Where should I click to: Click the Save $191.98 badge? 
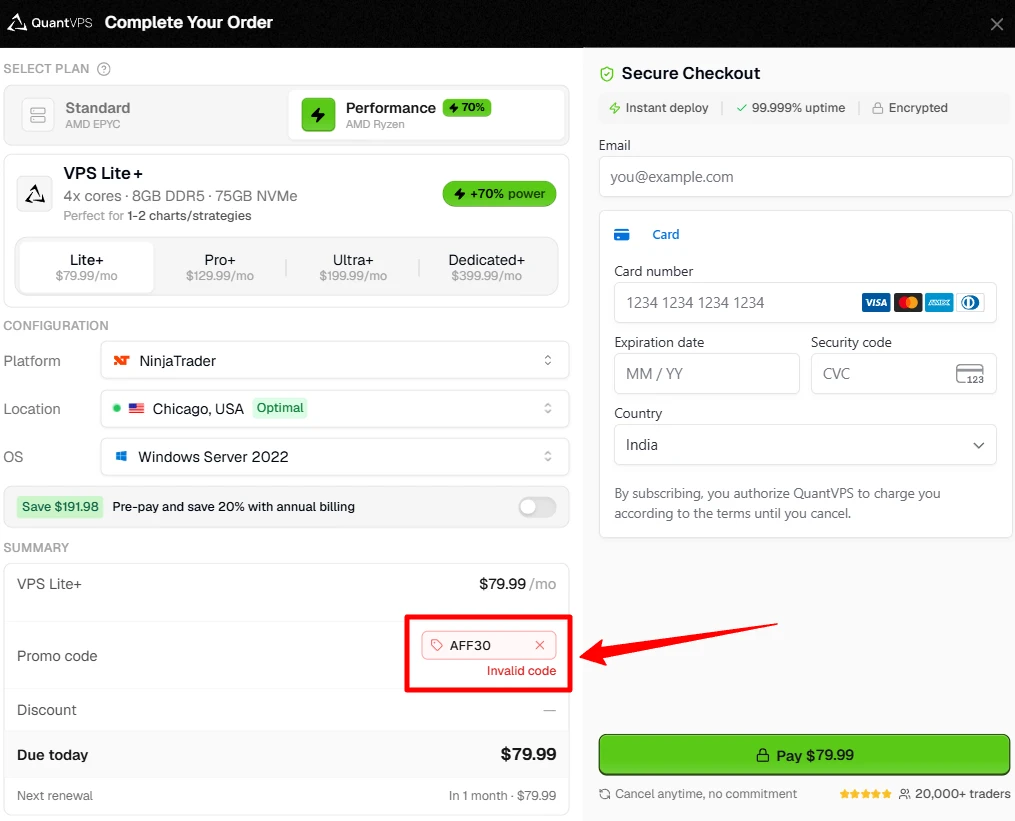60,506
